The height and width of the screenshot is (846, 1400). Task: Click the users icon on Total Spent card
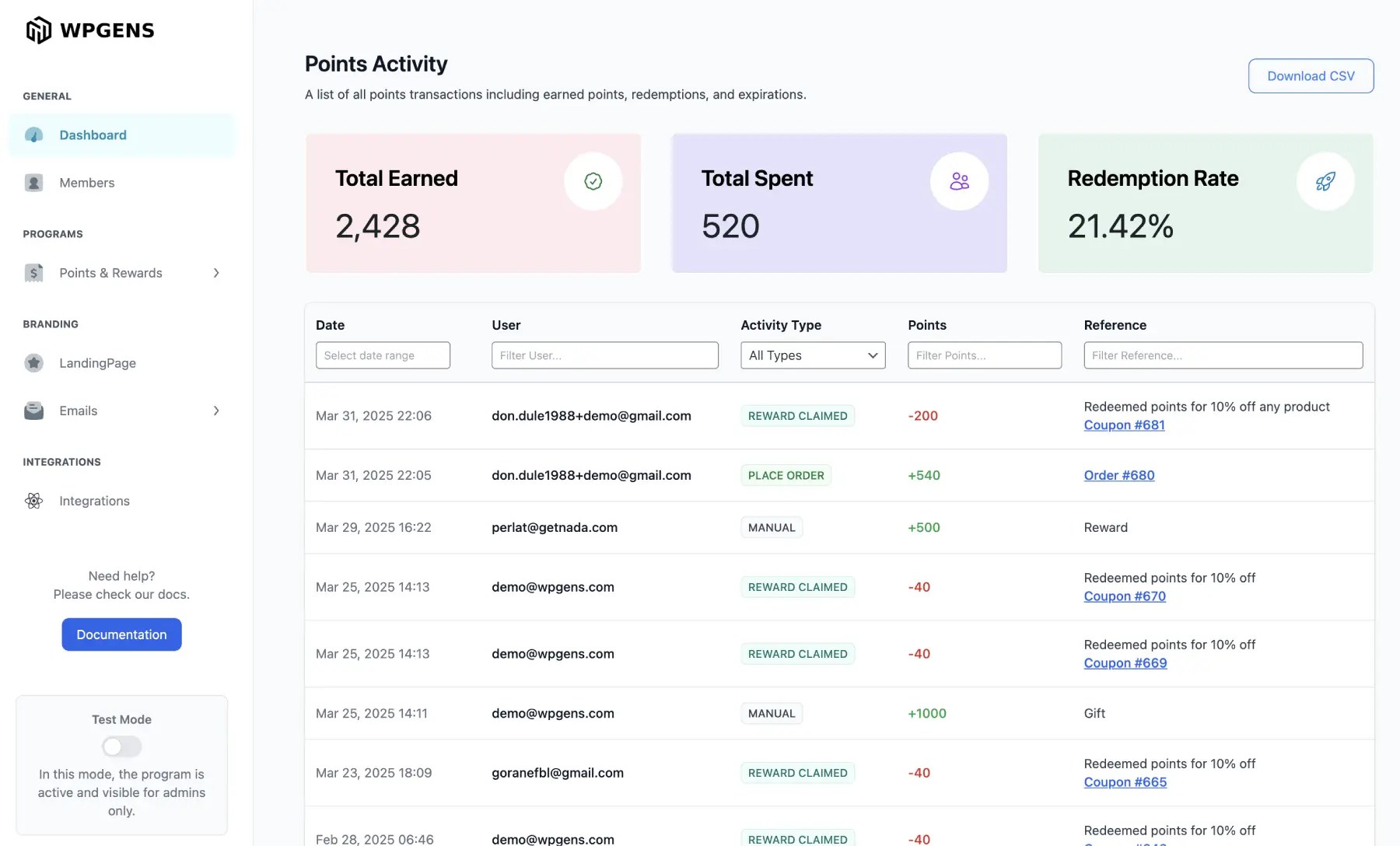click(959, 181)
